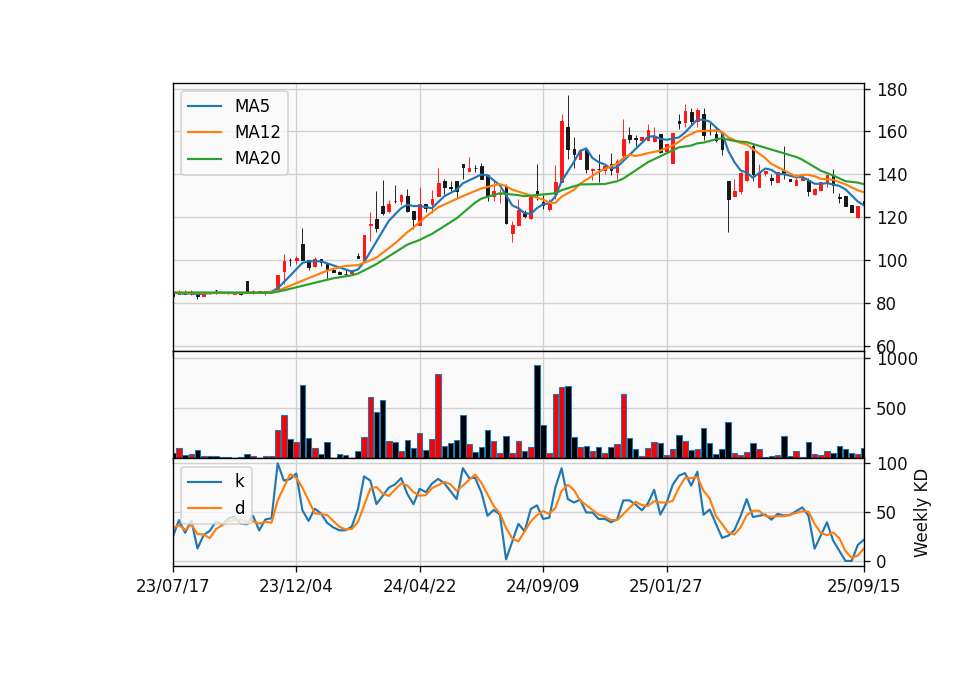Viewport: 960px width, 690px height.
Task: Click the 24/04/22 date label
Action: point(419,586)
